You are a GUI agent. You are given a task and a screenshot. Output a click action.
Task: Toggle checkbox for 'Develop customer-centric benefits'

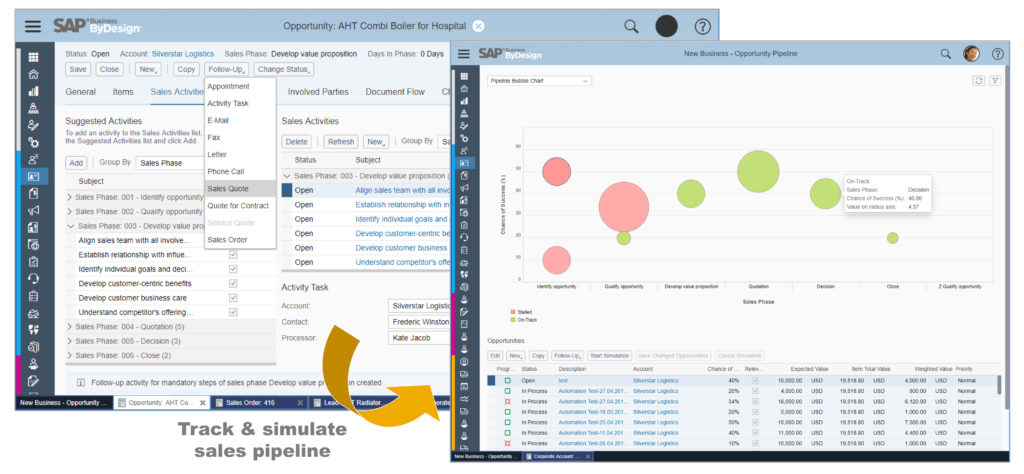233,283
